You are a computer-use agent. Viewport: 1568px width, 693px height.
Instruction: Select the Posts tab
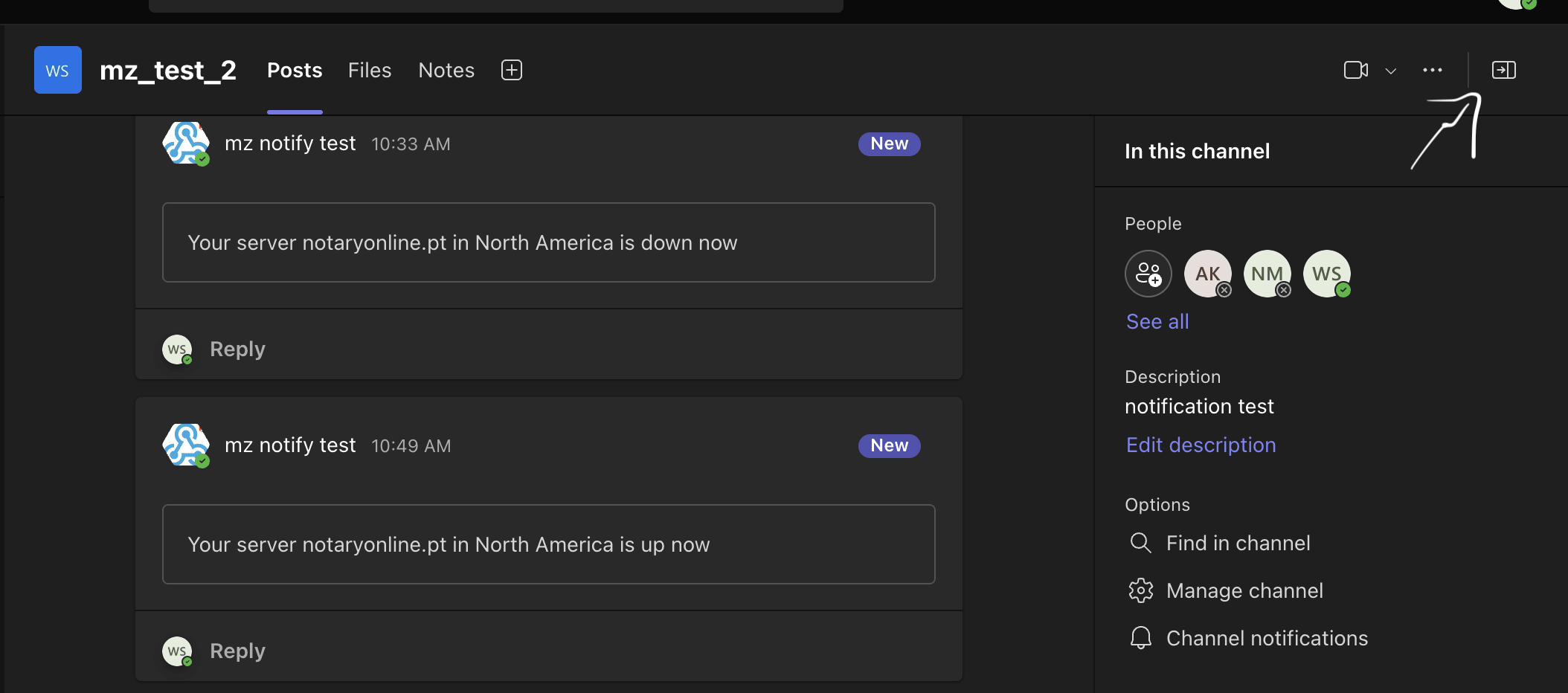(295, 70)
